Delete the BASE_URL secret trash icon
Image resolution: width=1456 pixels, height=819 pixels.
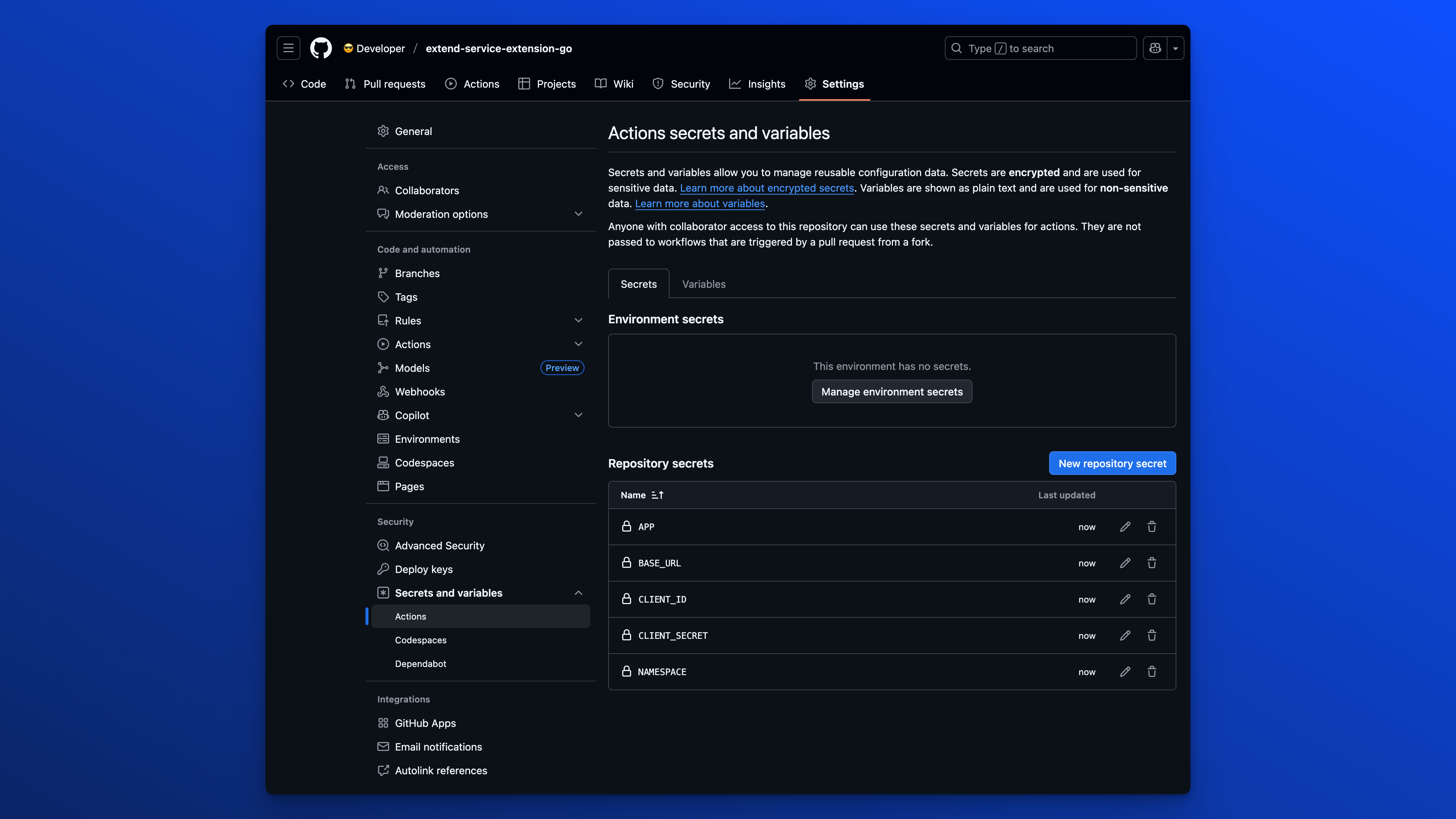pyautogui.click(x=1151, y=563)
